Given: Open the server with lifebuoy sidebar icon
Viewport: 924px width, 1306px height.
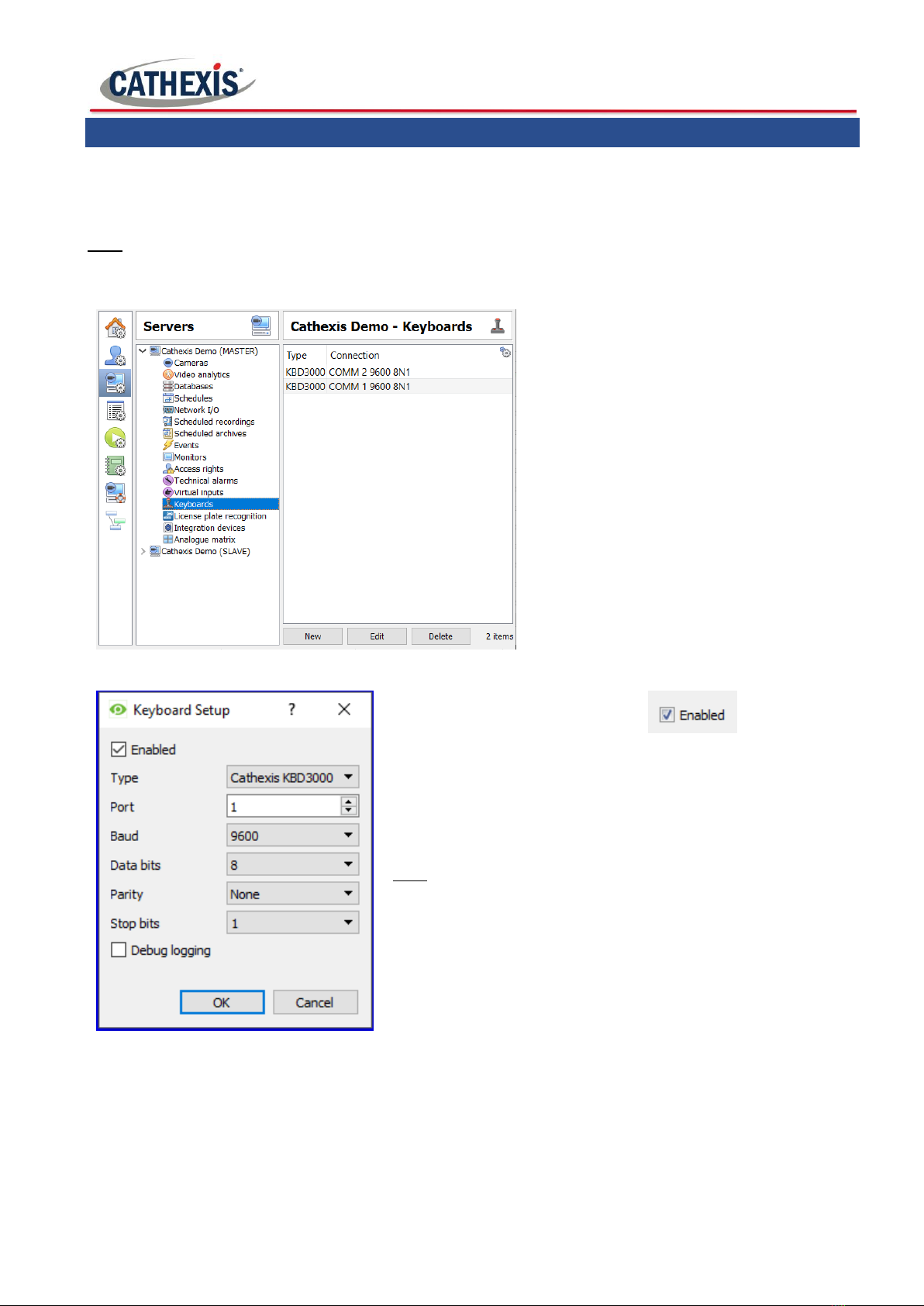Looking at the screenshot, I should tap(115, 492).
